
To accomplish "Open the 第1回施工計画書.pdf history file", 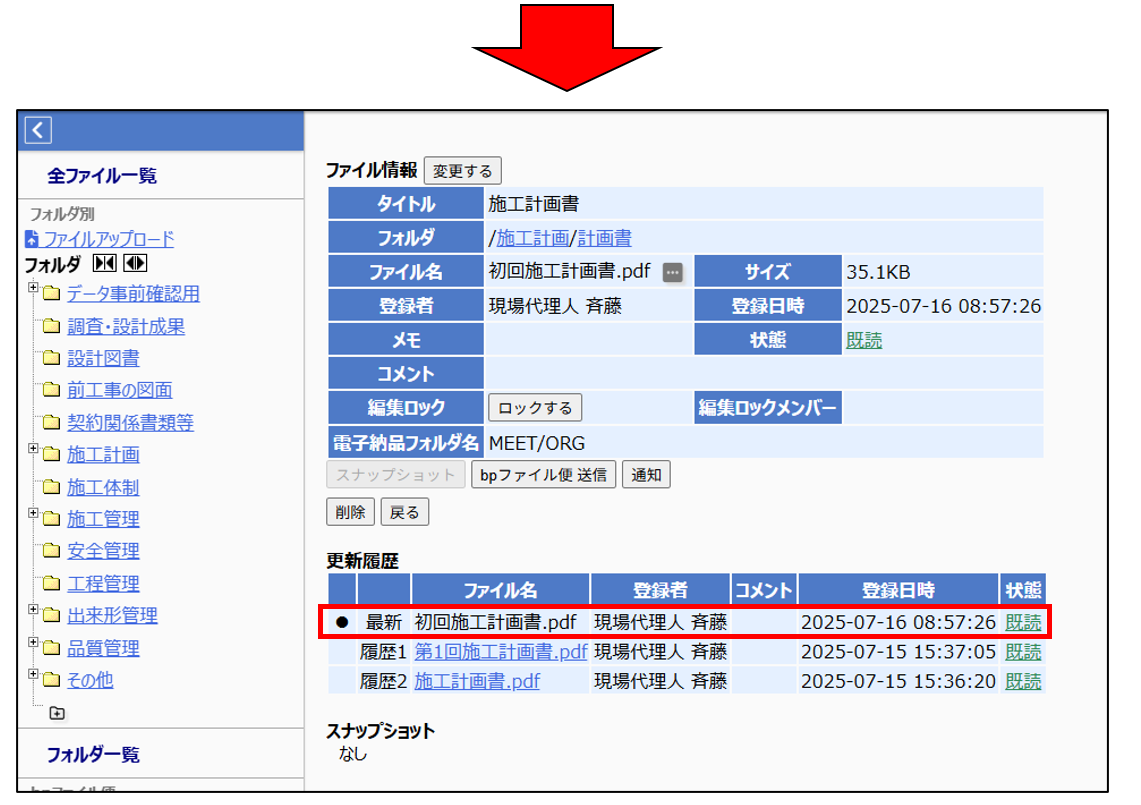I will (500, 652).
